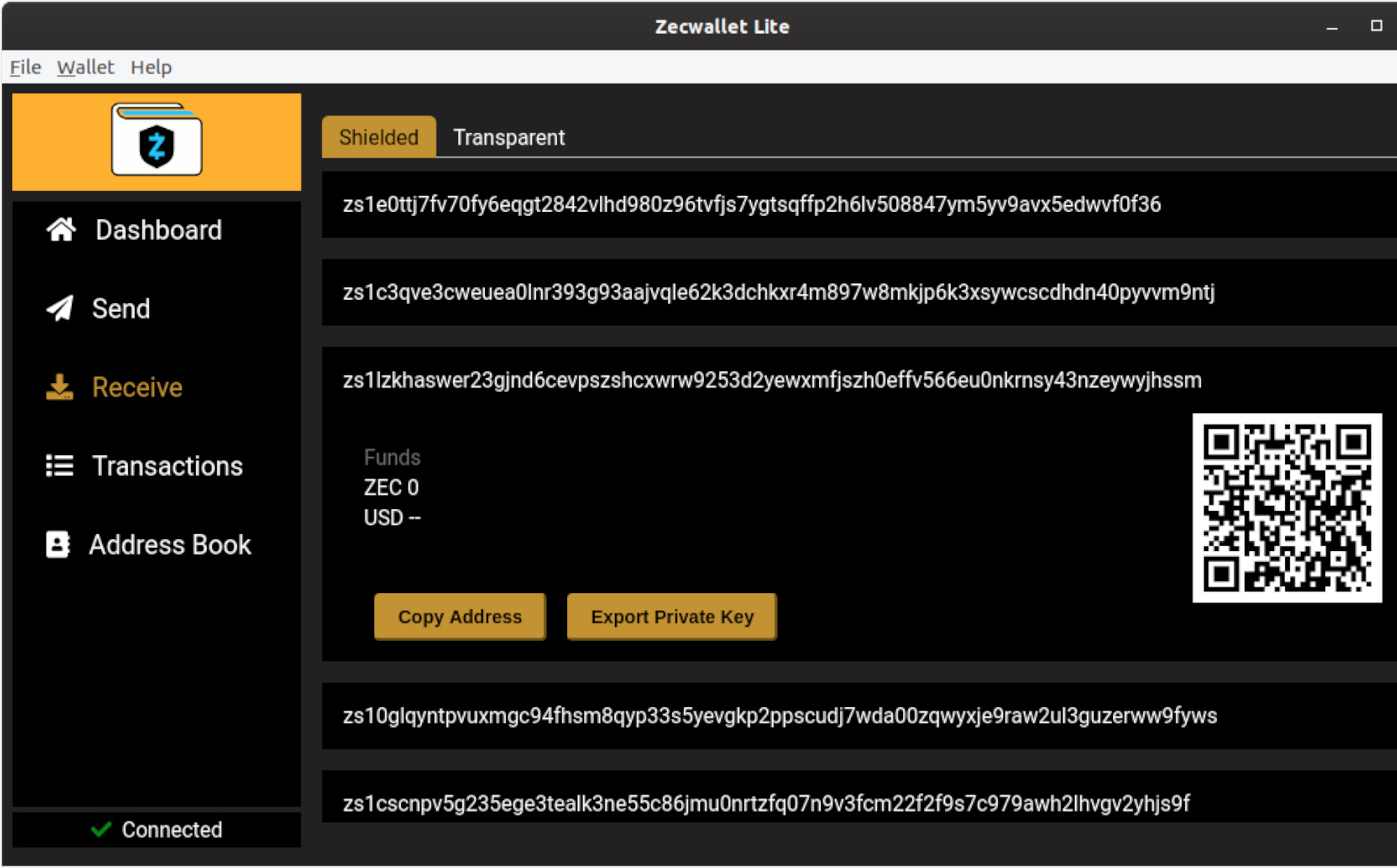
Task: Open the Address Book contact icon
Action: (59, 545)
